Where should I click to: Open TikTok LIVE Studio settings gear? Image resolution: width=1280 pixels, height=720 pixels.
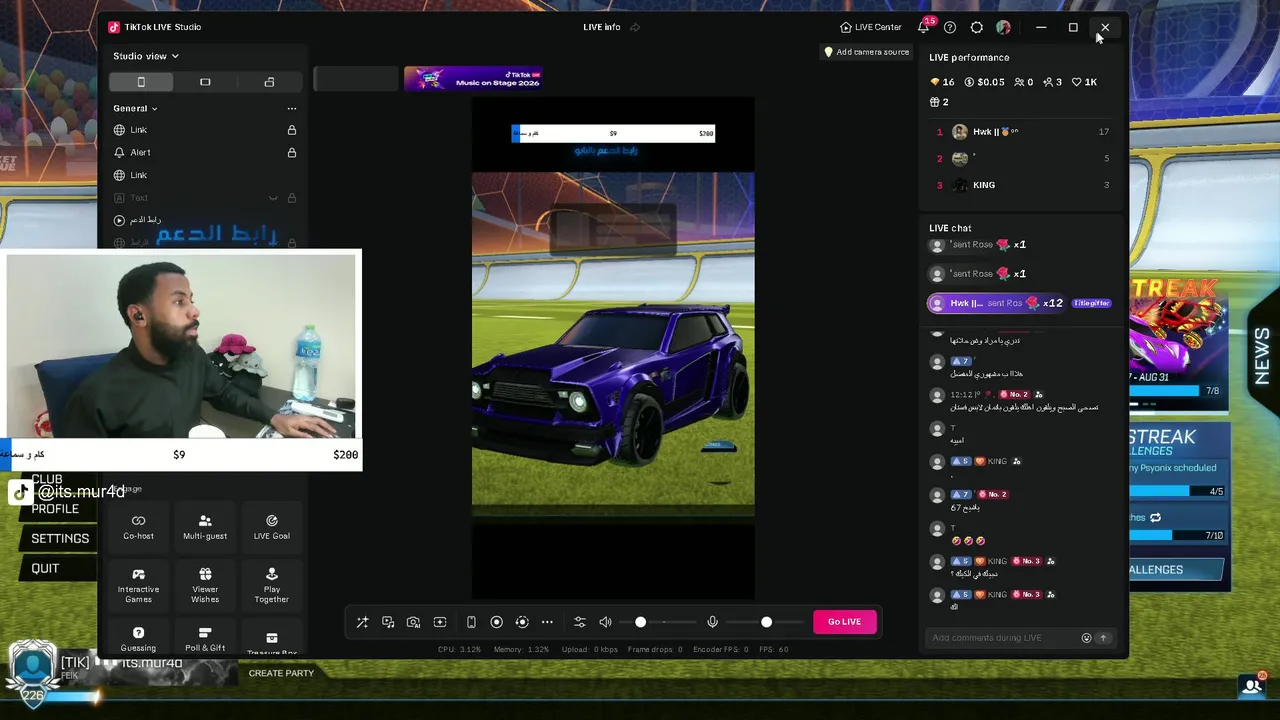pos(977,27)
